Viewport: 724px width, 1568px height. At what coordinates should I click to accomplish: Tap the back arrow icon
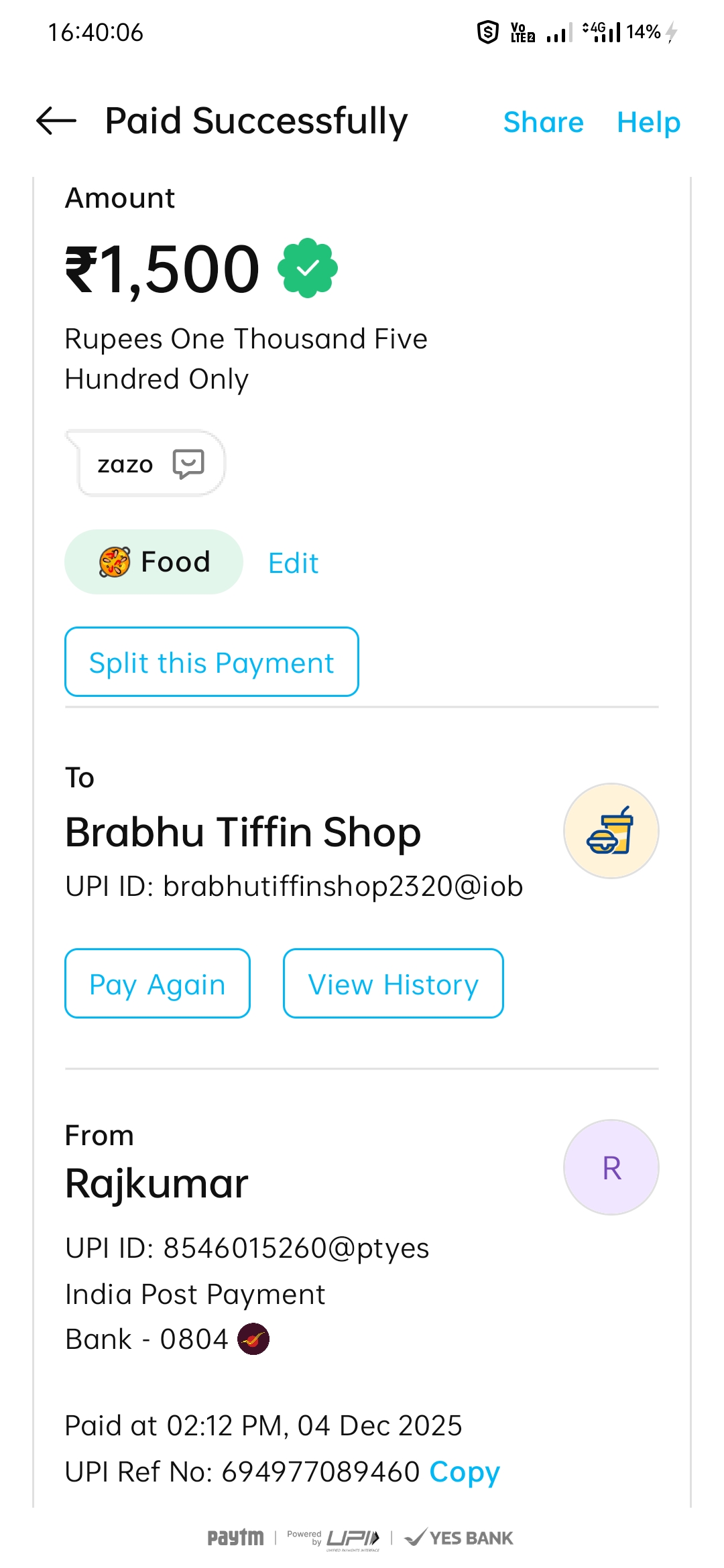tap(56, 121)
